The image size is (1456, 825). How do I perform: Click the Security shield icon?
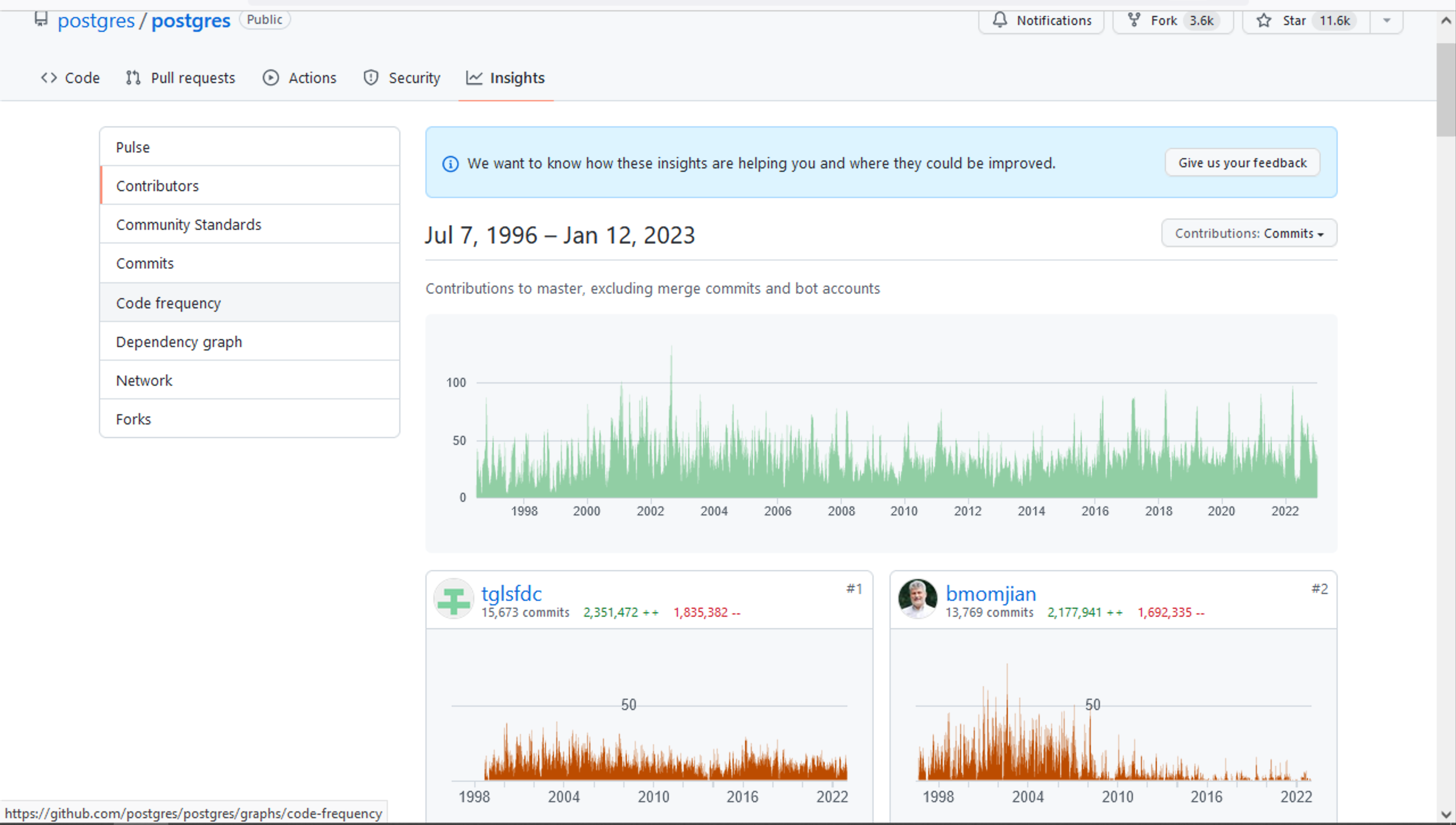click(371, 77)
